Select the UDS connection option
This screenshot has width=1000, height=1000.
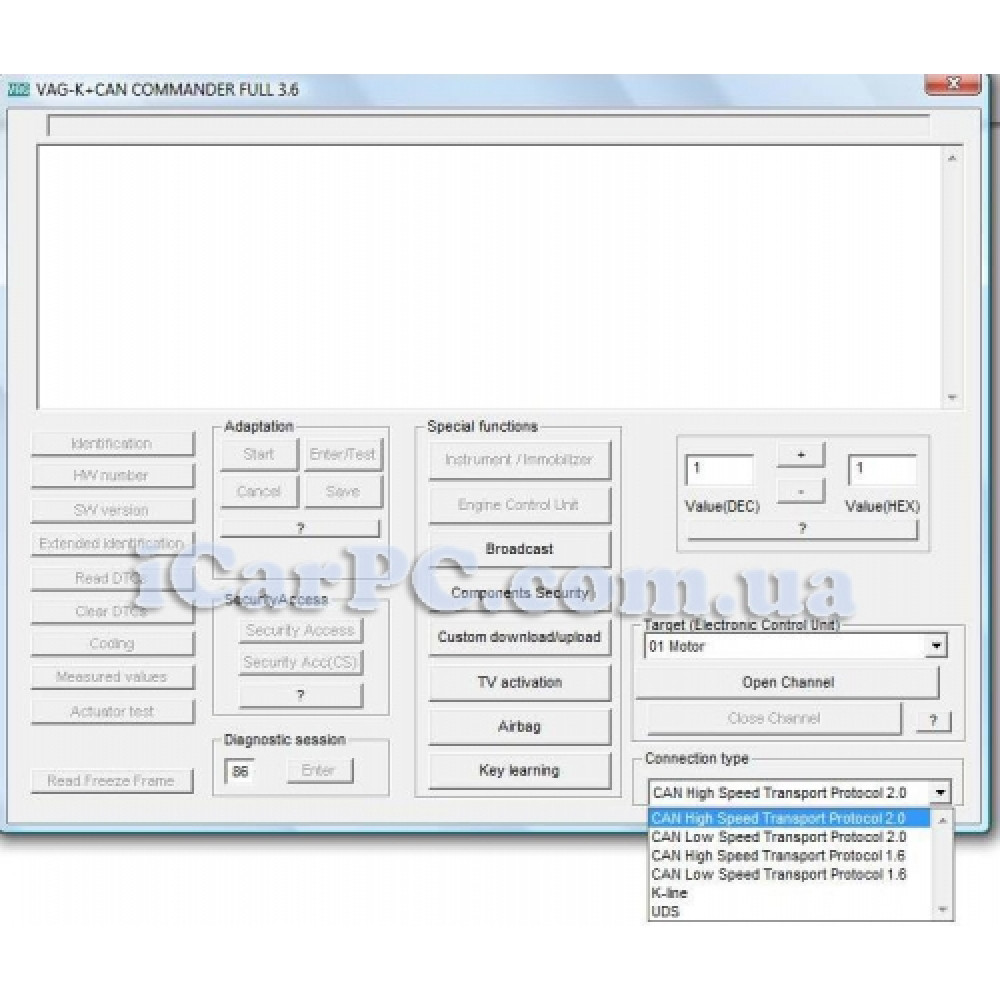coord(790,911)
